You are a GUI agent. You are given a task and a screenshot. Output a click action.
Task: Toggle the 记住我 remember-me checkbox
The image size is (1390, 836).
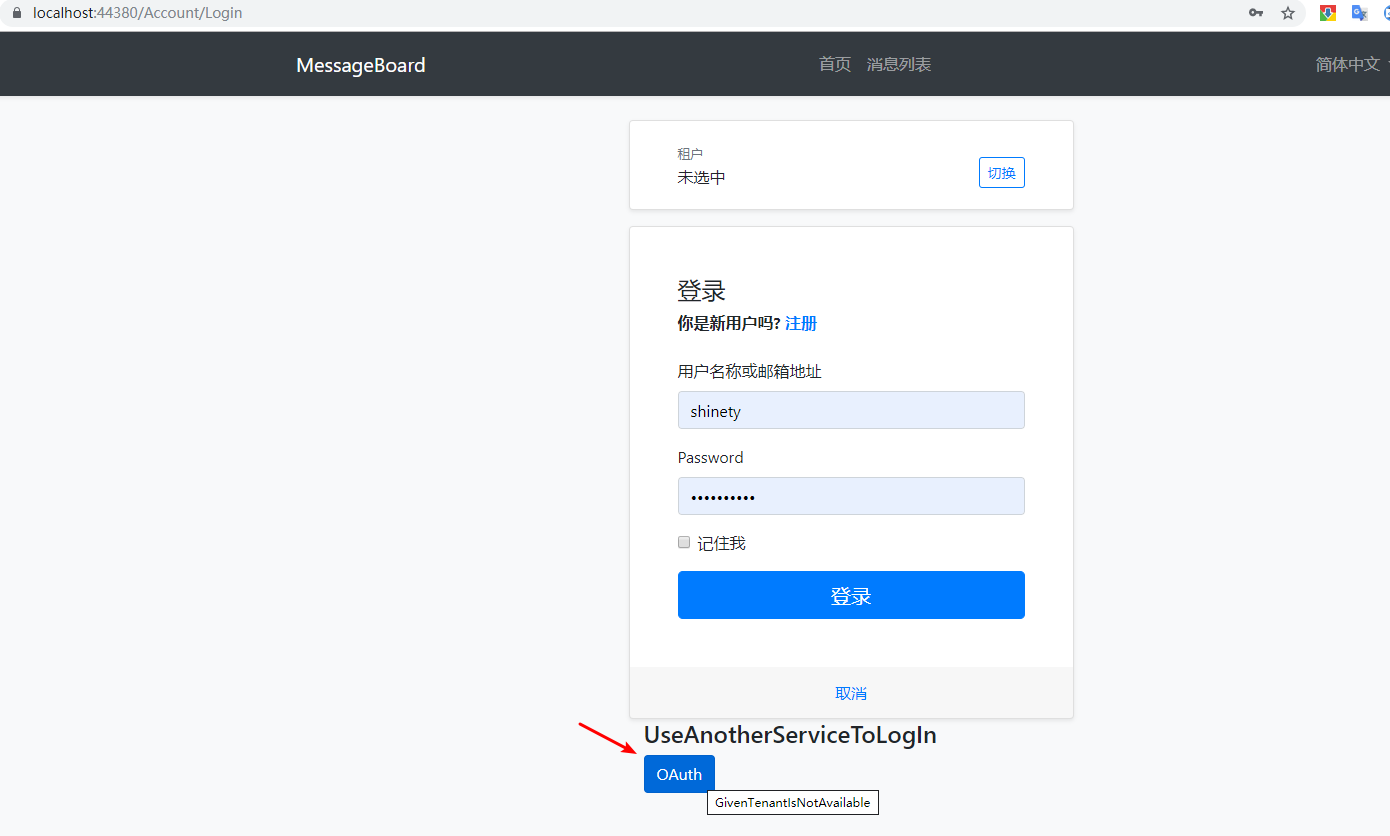click(x=684, y=542)
